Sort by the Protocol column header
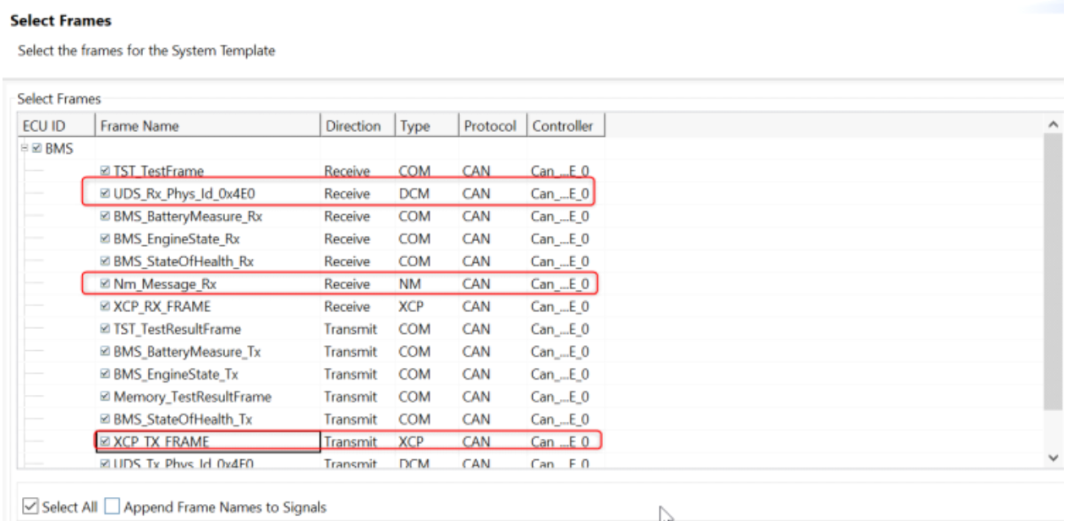Image resolution: width=1080 pixels, height=521 pixels. (x=493, y=126)
